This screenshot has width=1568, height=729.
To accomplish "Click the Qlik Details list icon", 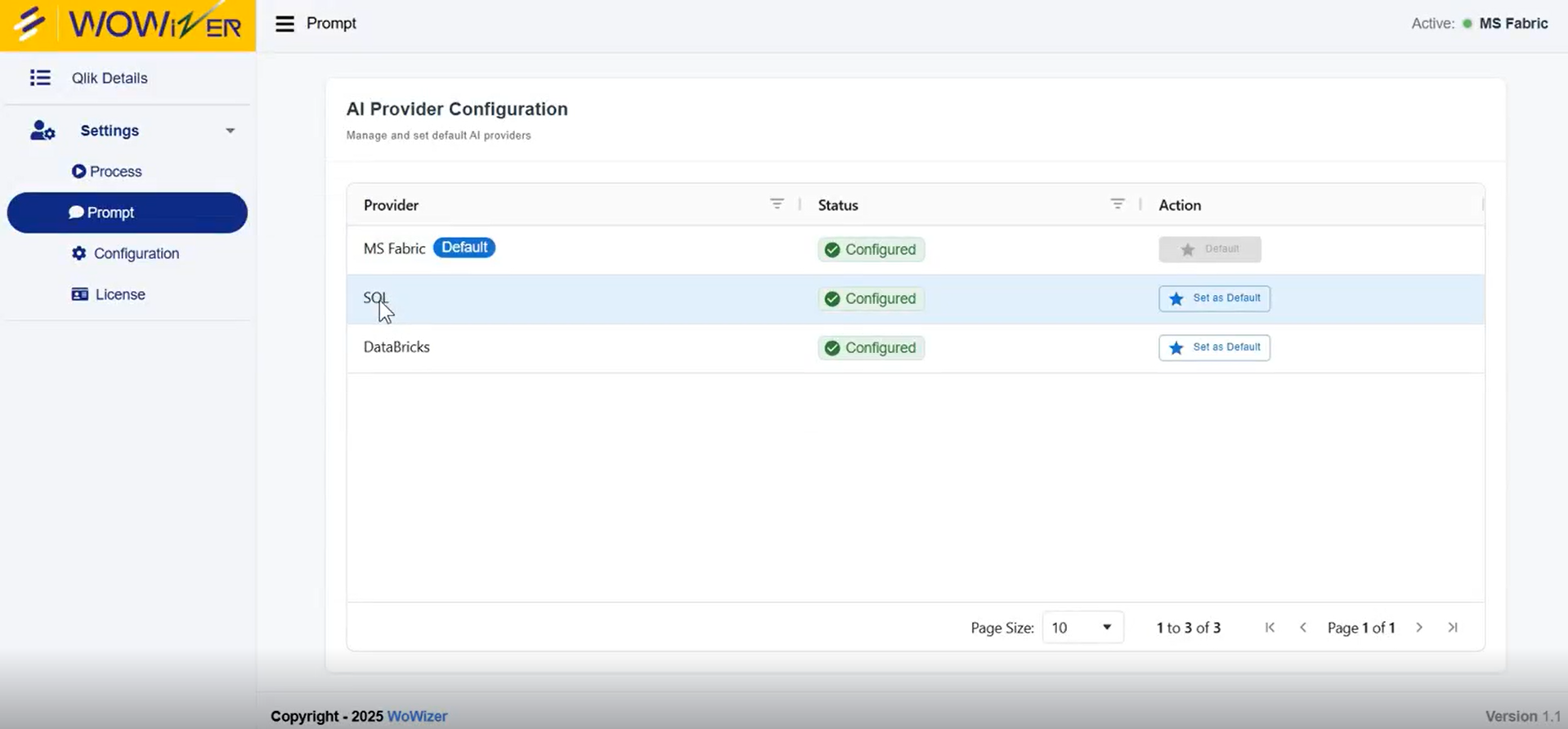I will pos(40,78).
